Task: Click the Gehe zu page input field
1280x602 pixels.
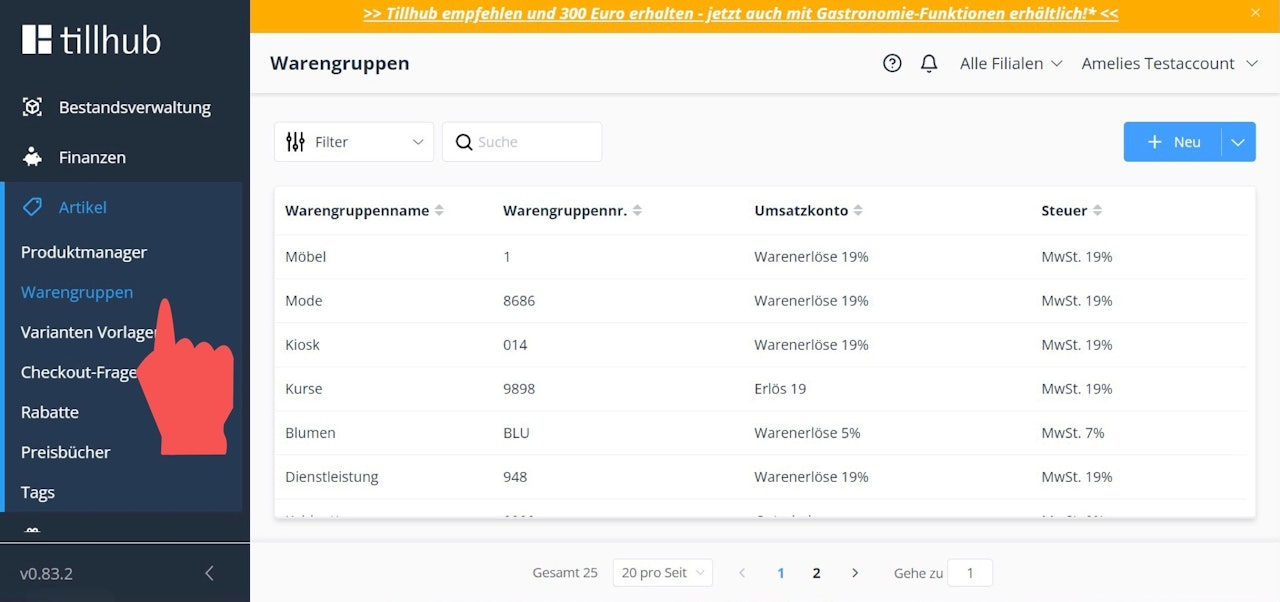Action: click(x=969, y=572)
